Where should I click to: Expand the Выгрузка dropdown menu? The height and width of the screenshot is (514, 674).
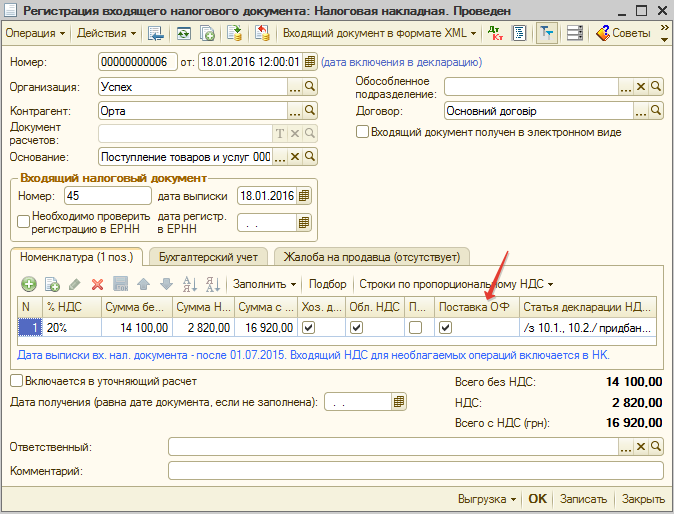click(x=486, y=499)
